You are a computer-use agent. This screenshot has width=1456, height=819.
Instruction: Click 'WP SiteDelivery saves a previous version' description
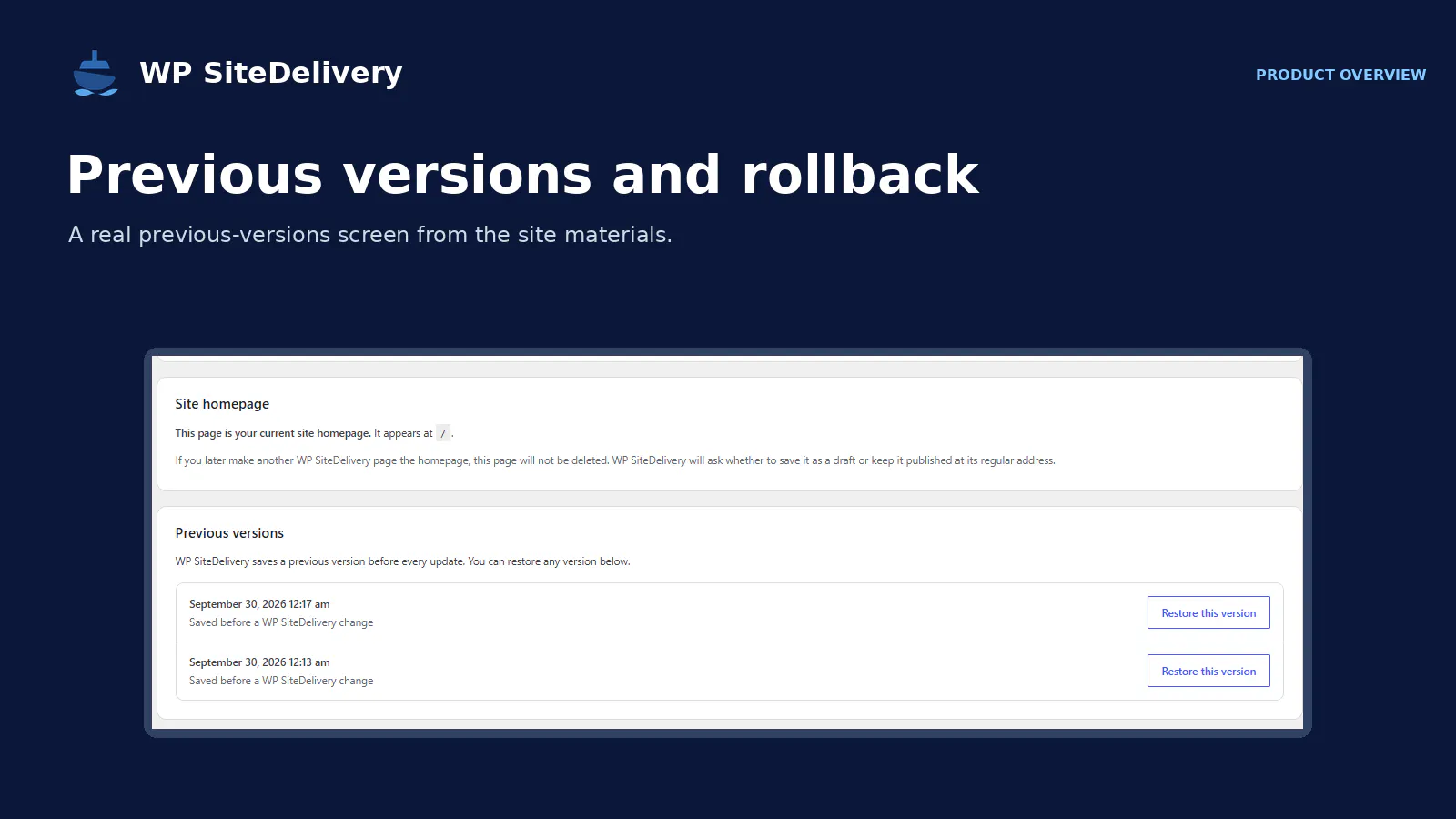point(402,561)
